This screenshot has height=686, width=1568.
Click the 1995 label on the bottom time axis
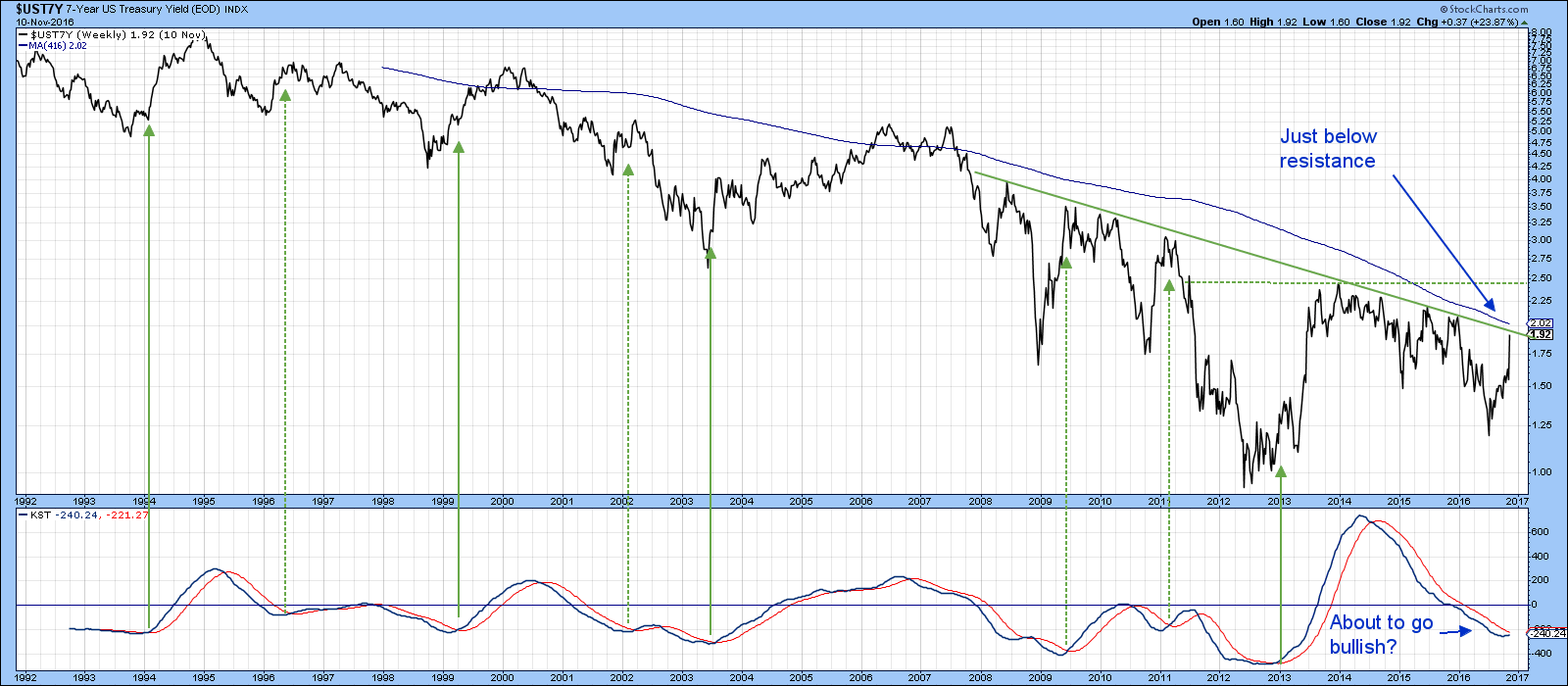pos(204,677)
